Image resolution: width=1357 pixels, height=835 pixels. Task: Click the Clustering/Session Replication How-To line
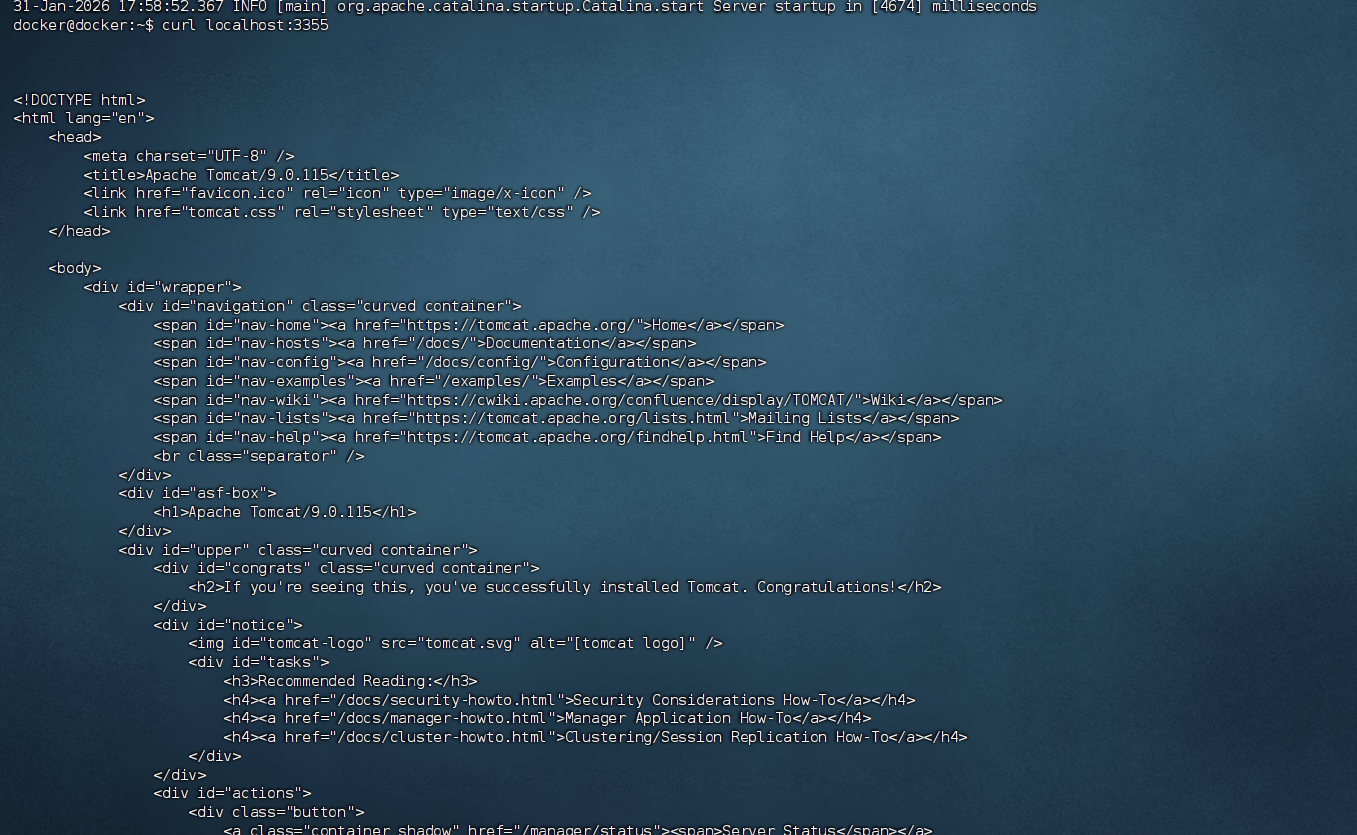[596, 737]
